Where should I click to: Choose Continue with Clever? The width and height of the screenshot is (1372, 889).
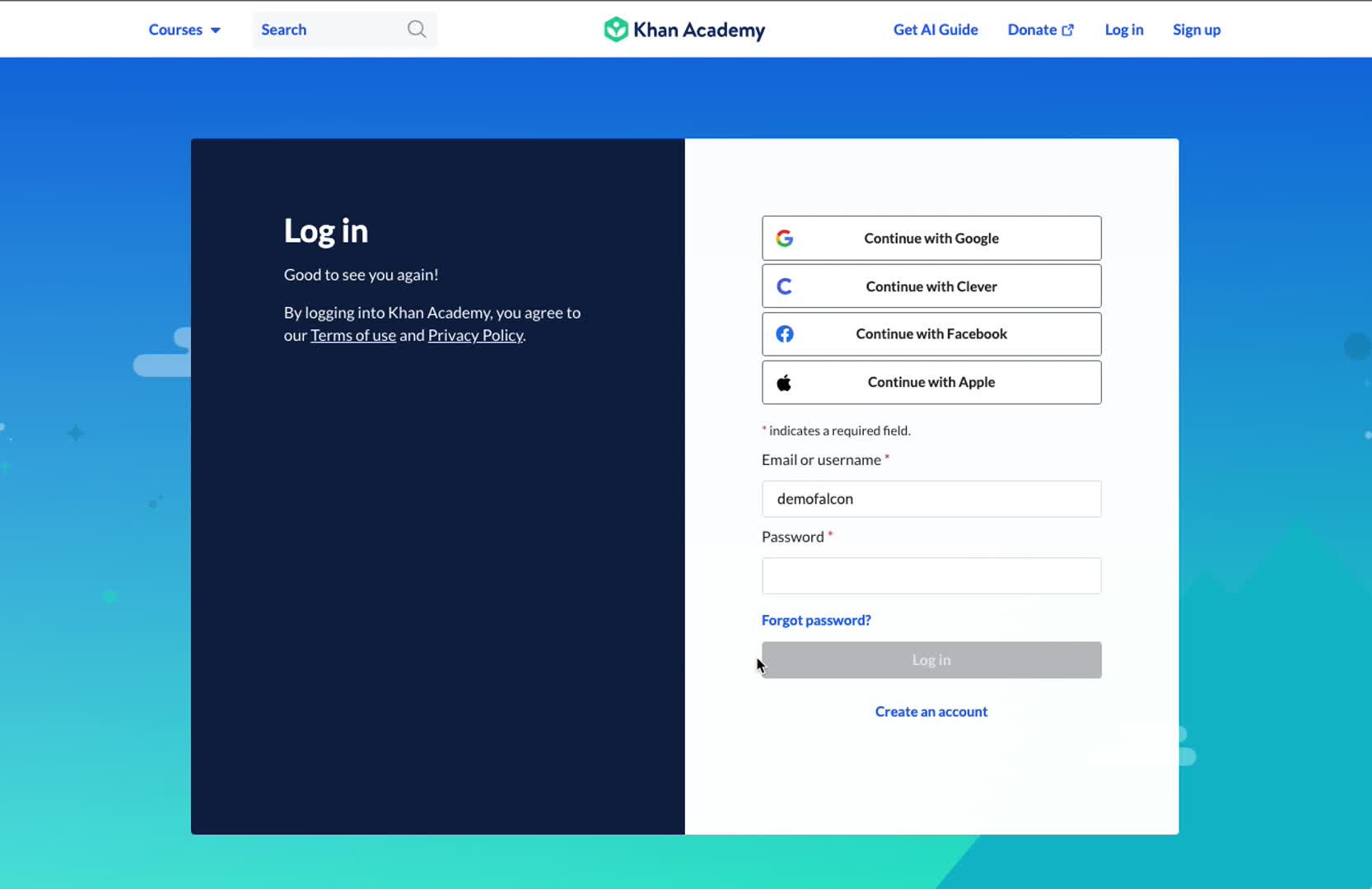pyautogui.click(x=931, y=286)
